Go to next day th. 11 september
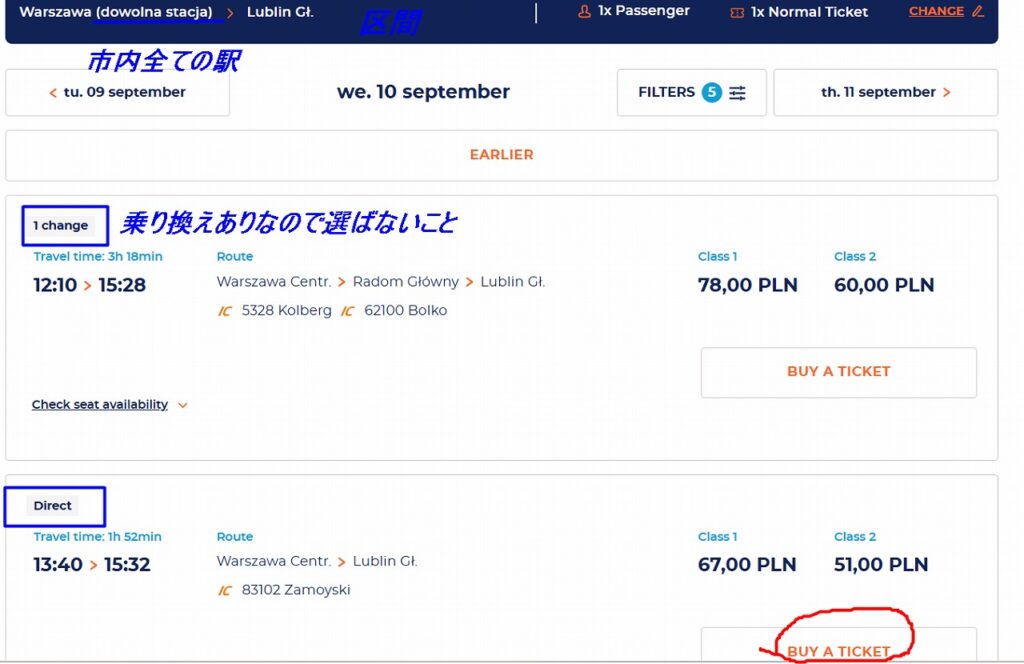This screenshot has width=1024, height=664. tap(885, 92)
